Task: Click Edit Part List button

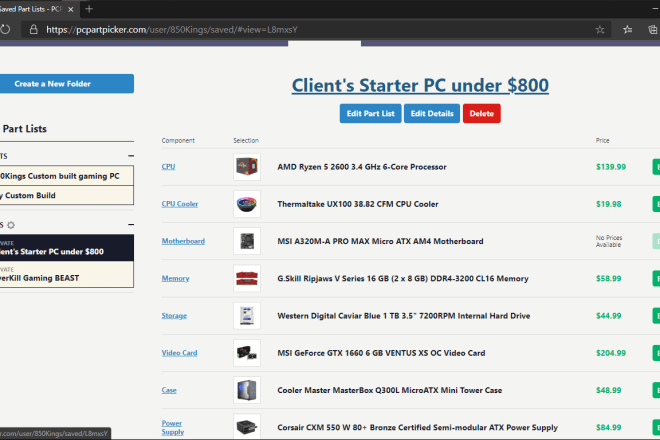Action: click(x=370, y=114)
